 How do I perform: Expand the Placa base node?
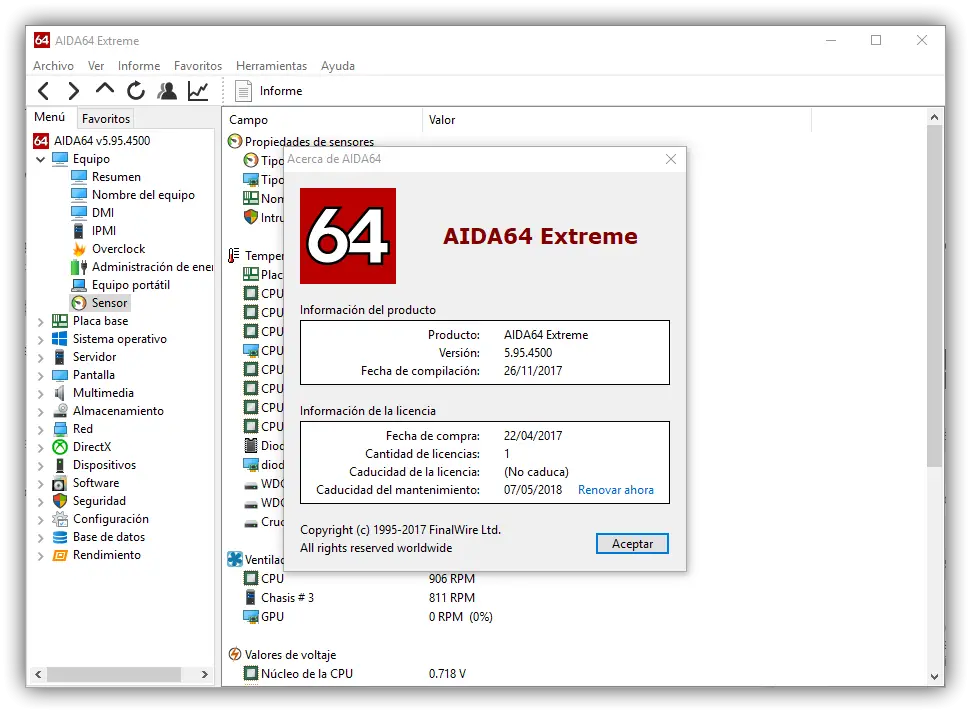point(41,322)
